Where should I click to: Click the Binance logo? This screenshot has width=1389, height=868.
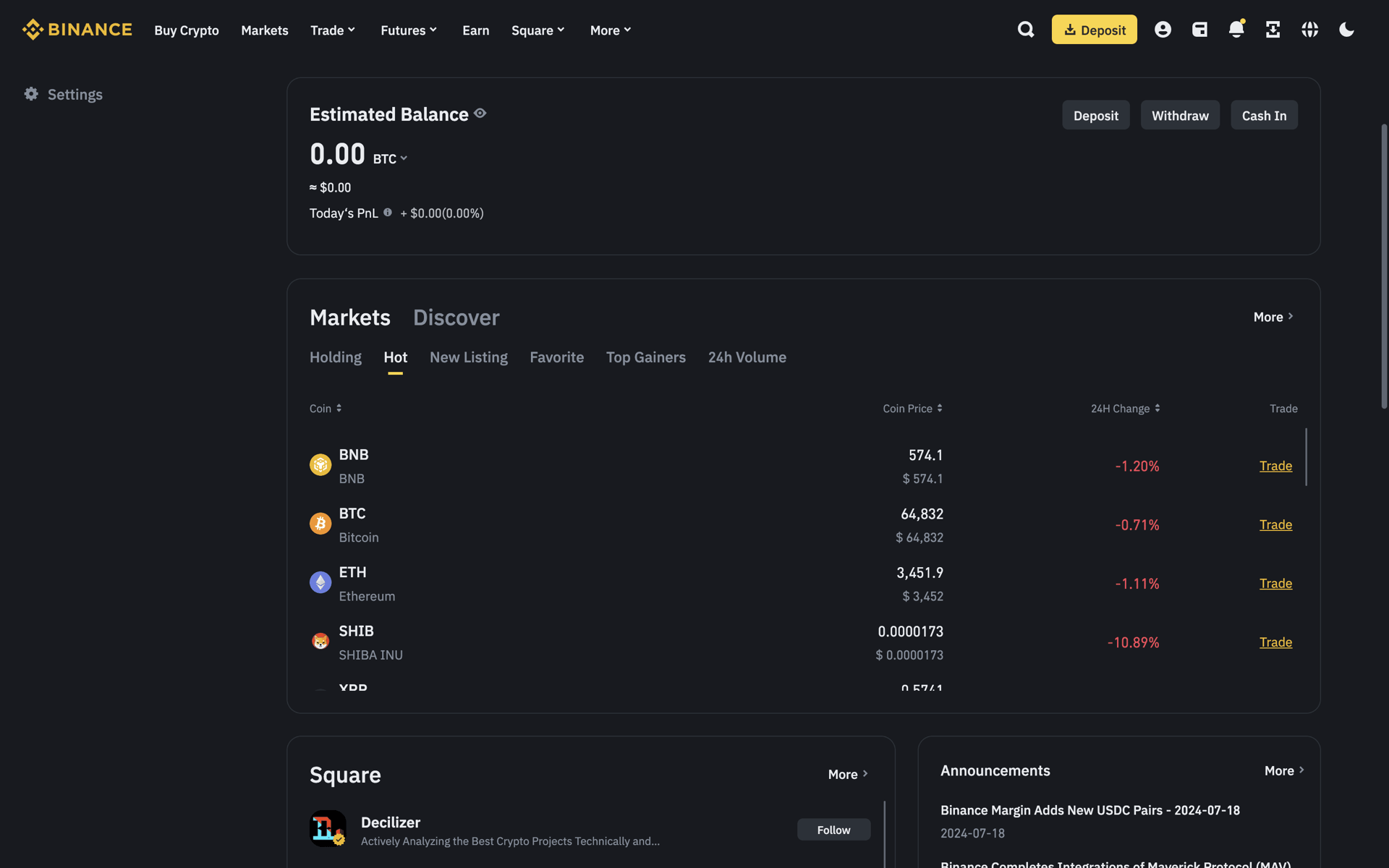point(77,30)
